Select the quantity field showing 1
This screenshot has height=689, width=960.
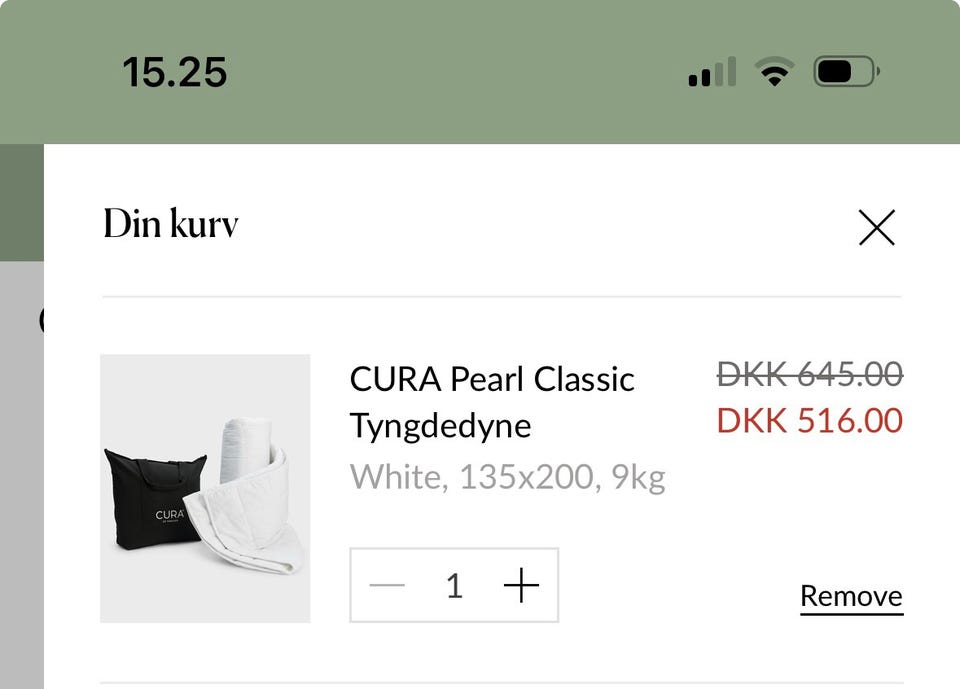(454, 586)
